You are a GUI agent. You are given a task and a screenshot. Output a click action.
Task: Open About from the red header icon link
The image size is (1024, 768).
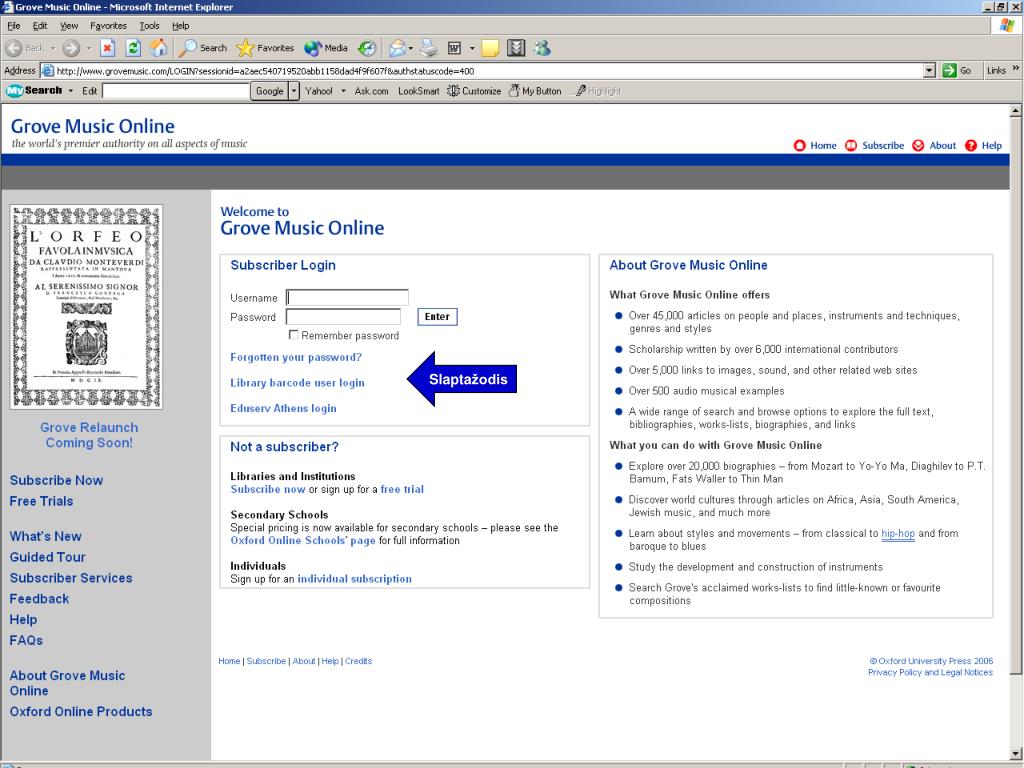(934, 146)
